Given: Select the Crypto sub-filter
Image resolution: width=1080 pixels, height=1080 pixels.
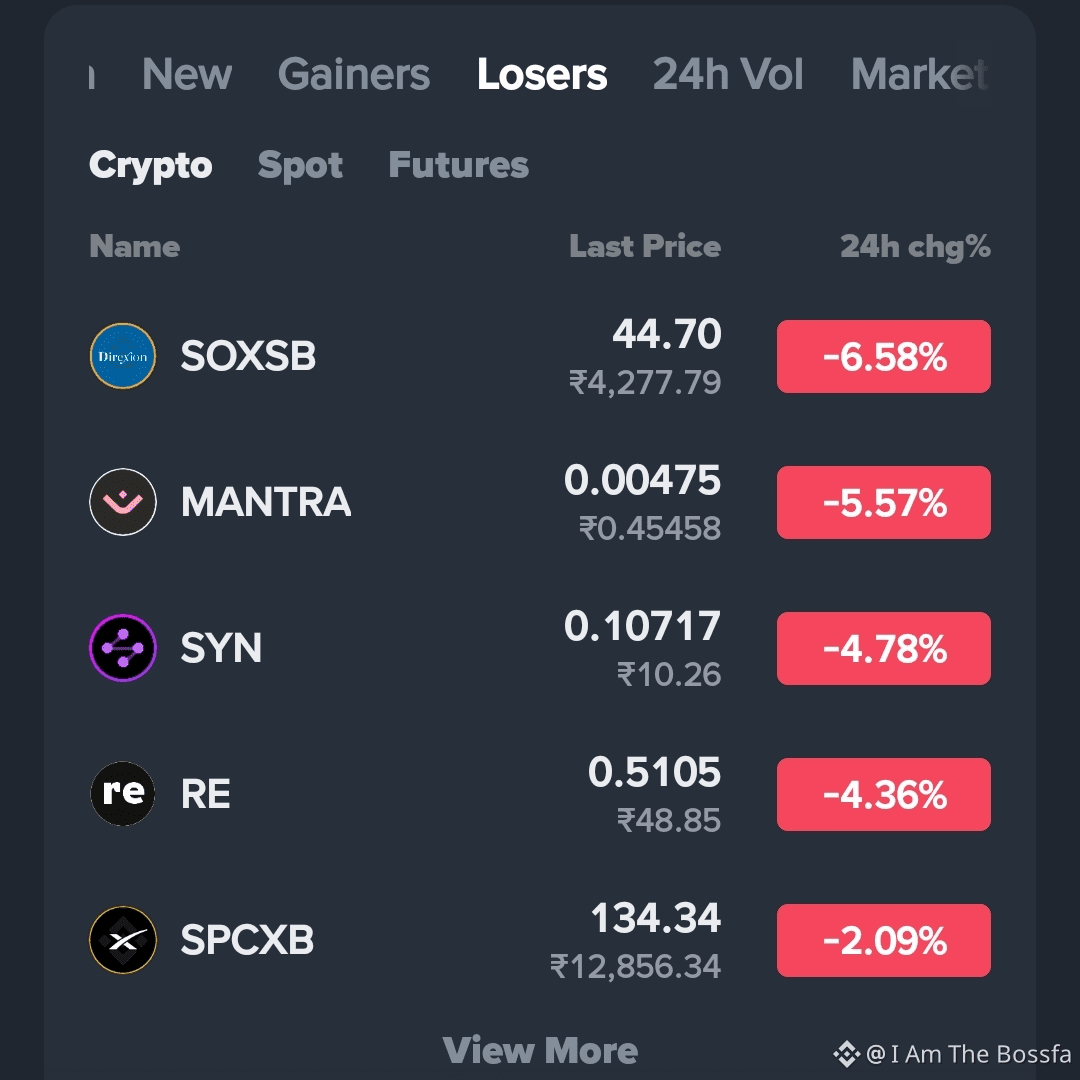Looking at the screenshot, I should coord(151,166).
